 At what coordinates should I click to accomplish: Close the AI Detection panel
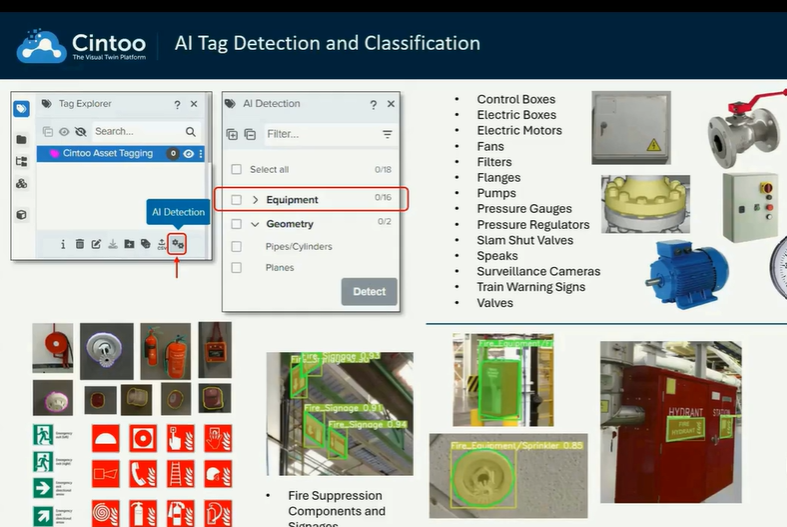point(391,104)
